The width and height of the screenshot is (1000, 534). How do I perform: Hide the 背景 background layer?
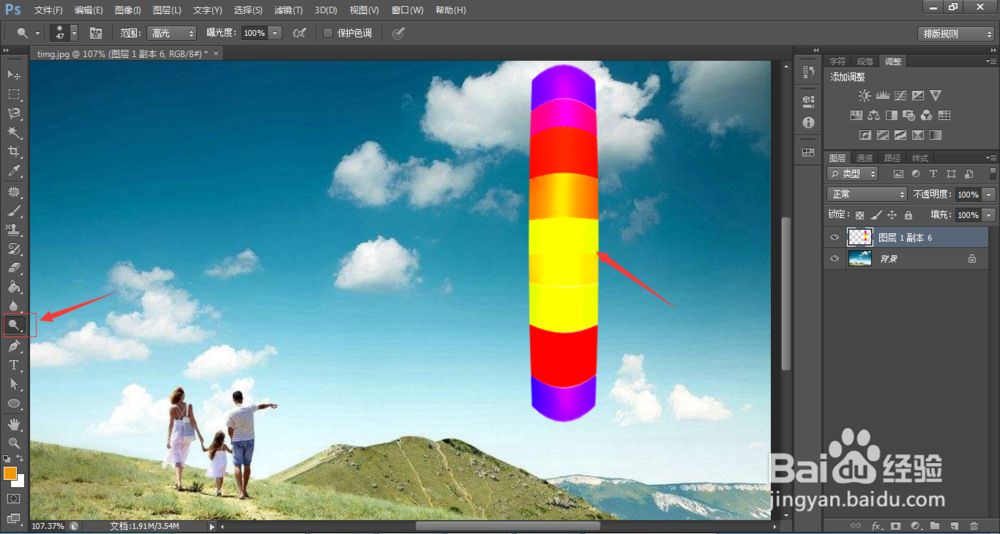[x=834, y=258]
